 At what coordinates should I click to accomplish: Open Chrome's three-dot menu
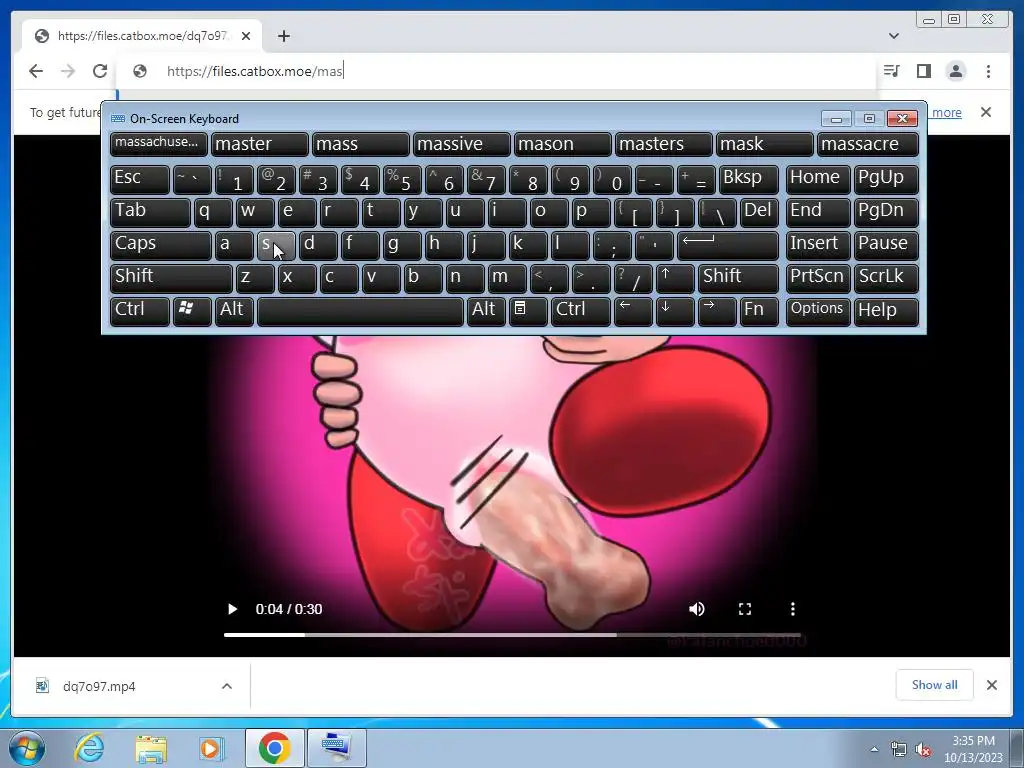pos(988,71)
